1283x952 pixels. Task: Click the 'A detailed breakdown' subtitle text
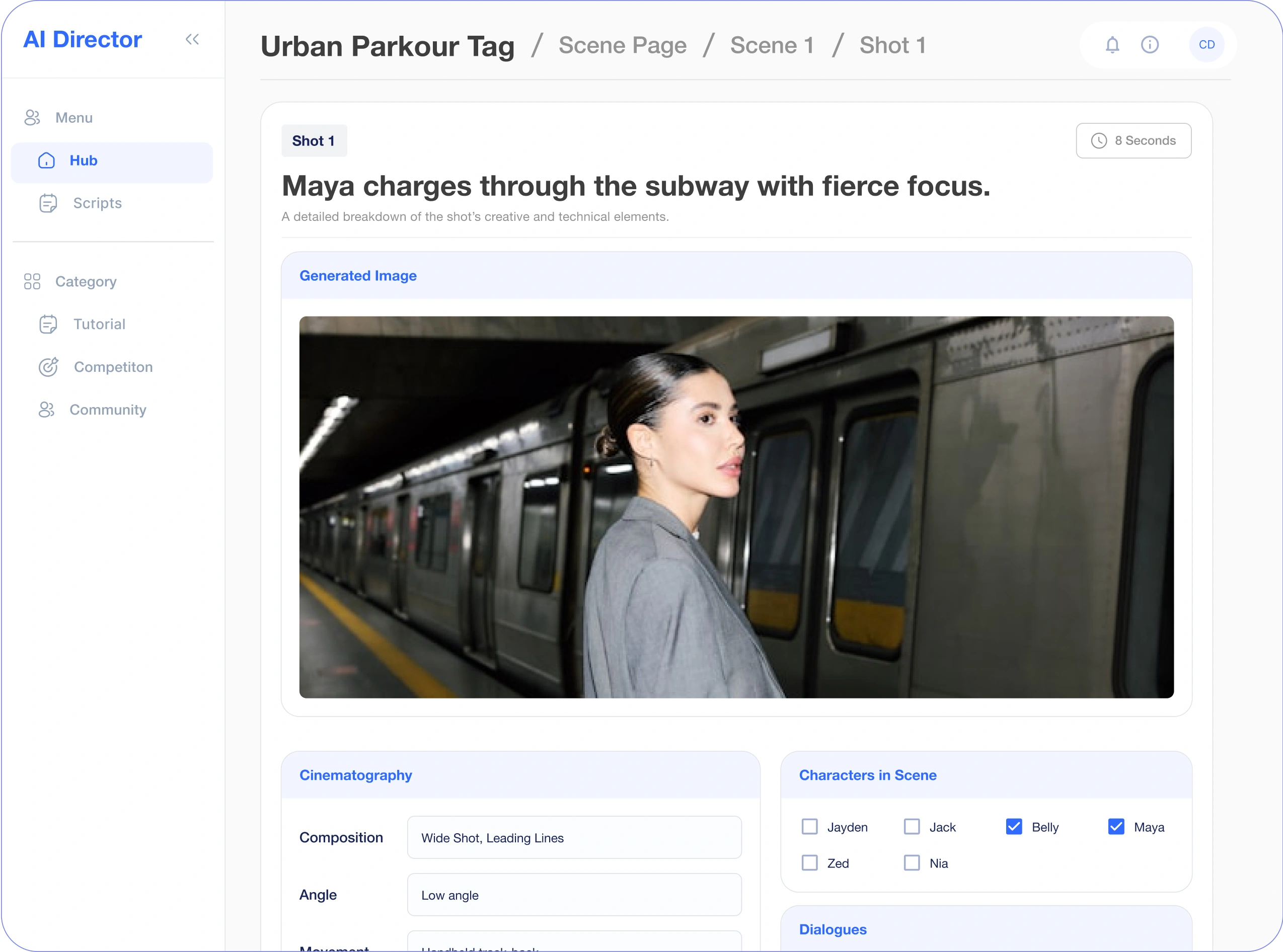[475, 217]
